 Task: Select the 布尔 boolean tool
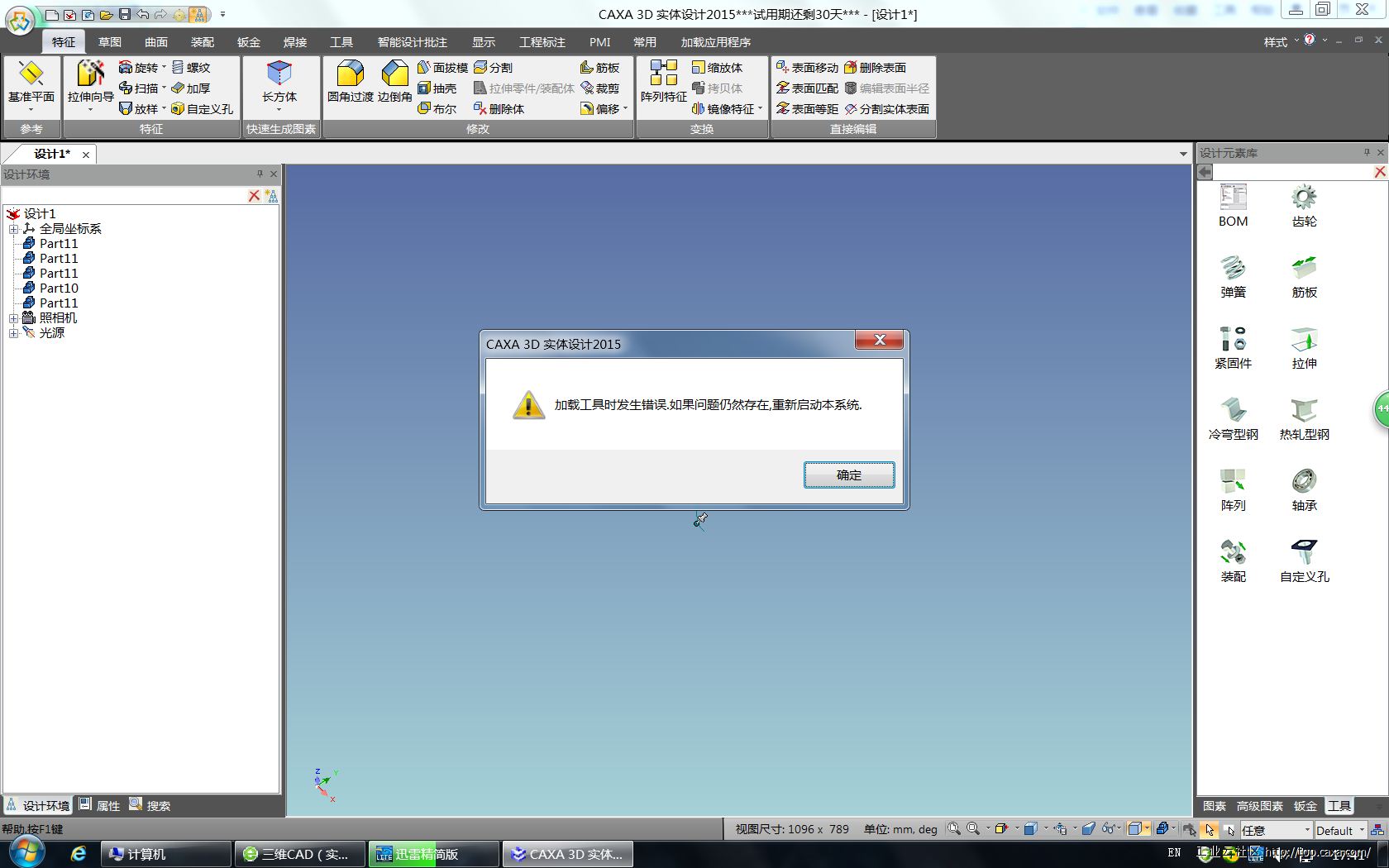point(437,108)
